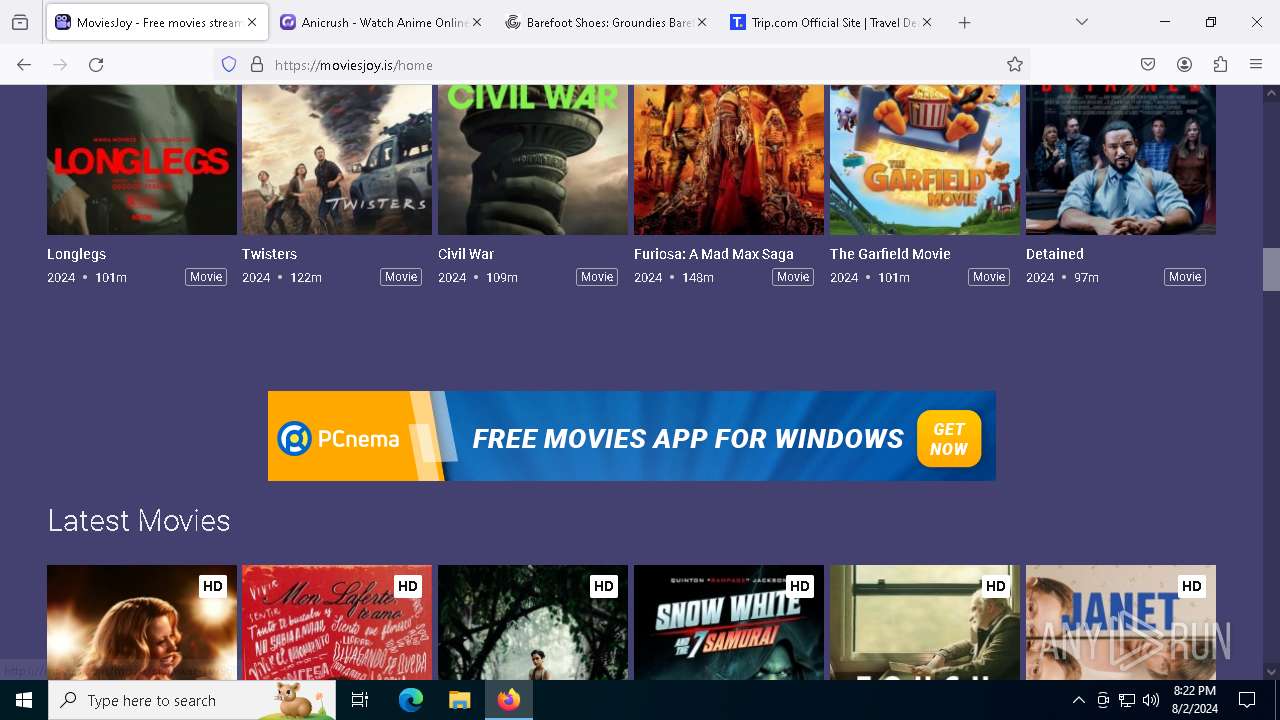Close the Trip.com tab

pos(927,22)
